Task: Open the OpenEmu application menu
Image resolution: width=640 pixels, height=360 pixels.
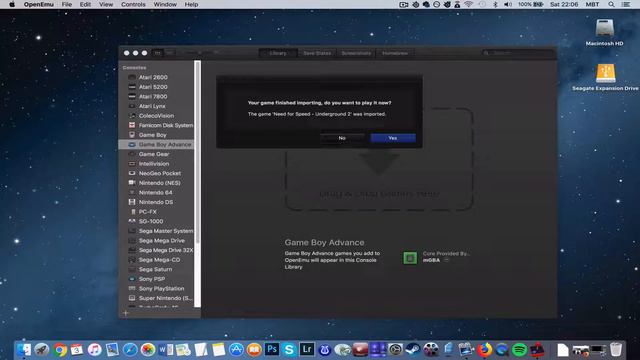Action: (x=38, y=4)
